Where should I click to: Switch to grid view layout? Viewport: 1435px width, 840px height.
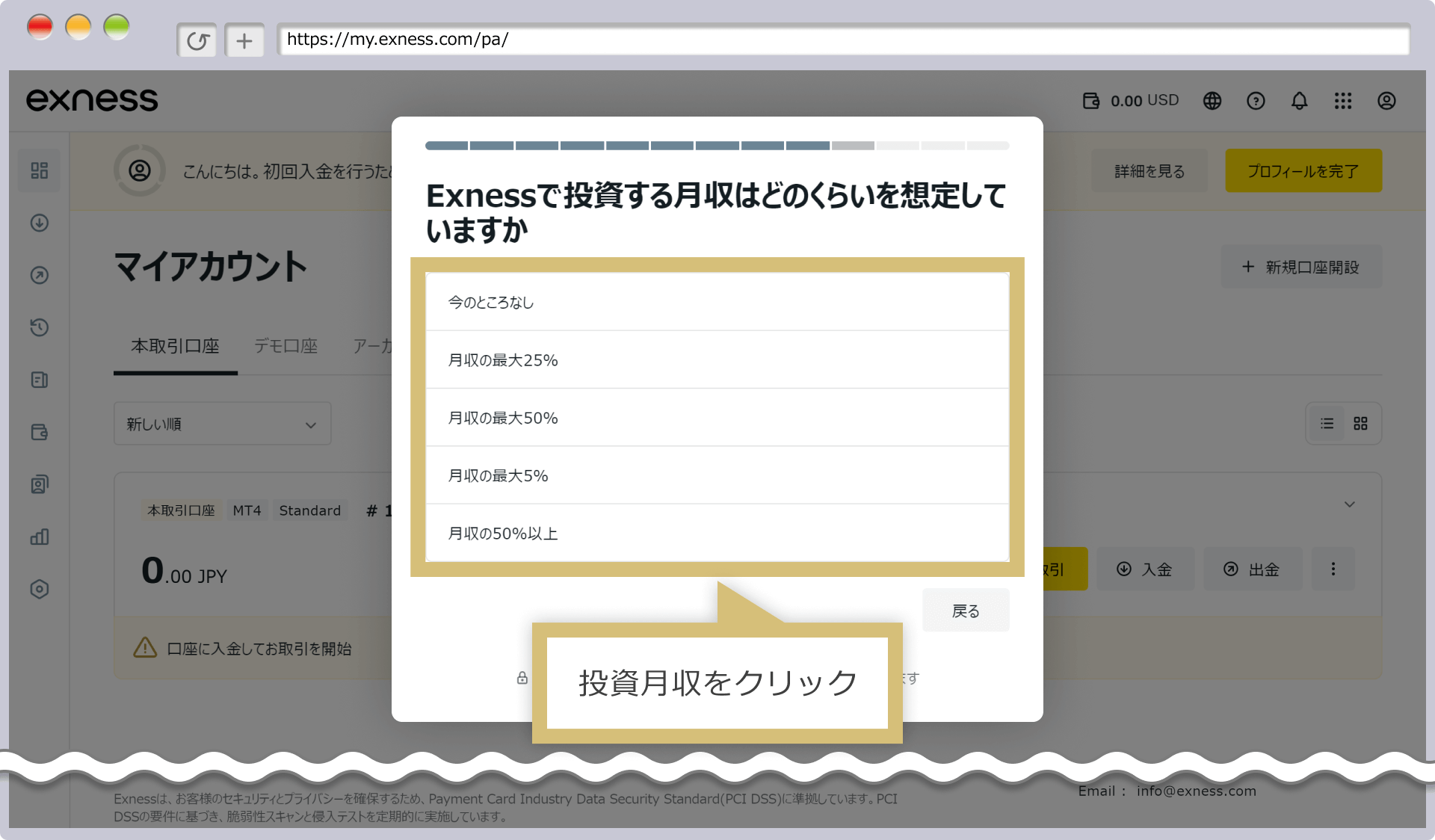[1360, 424]
